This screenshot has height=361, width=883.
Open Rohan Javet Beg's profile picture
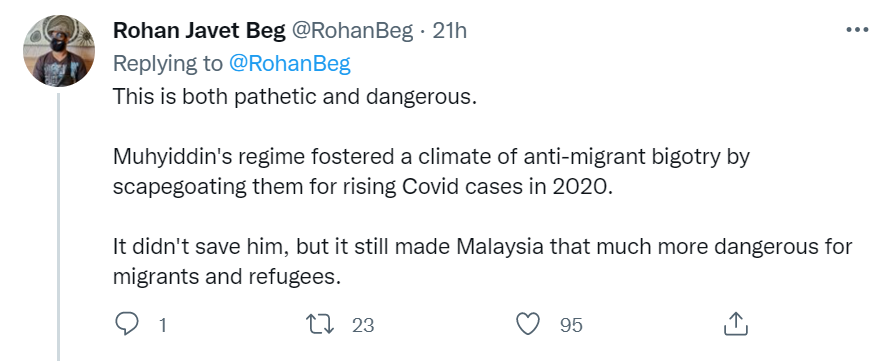click(59, 51)
